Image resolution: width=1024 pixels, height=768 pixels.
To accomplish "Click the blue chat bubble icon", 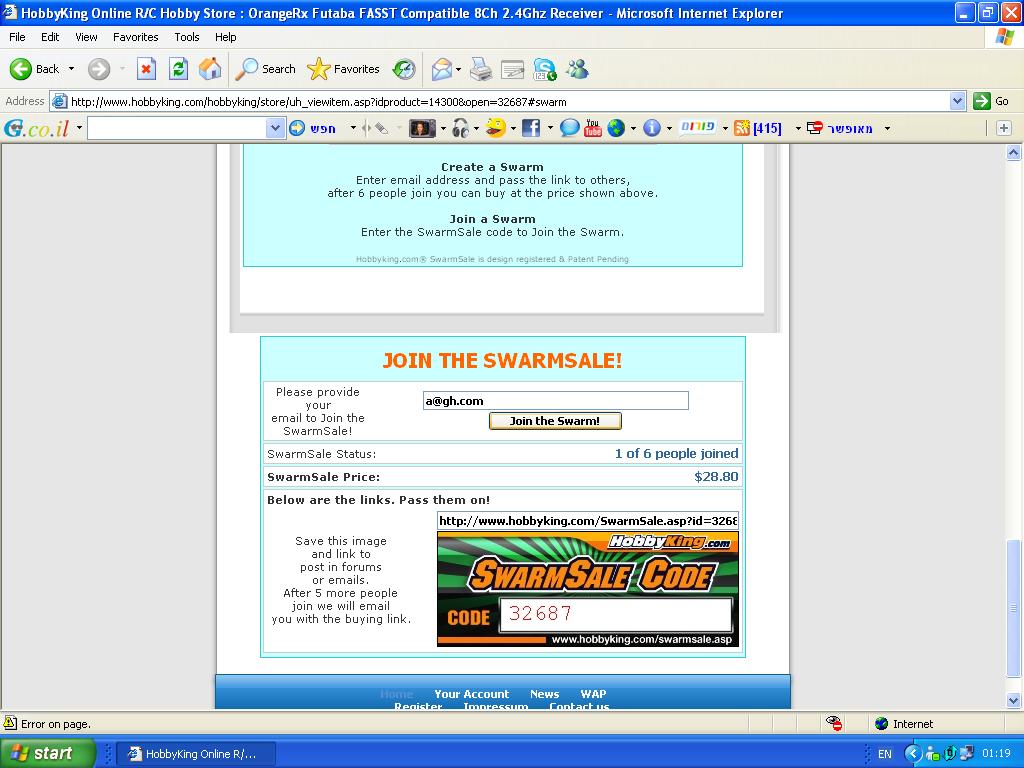I will click(569, 128).
